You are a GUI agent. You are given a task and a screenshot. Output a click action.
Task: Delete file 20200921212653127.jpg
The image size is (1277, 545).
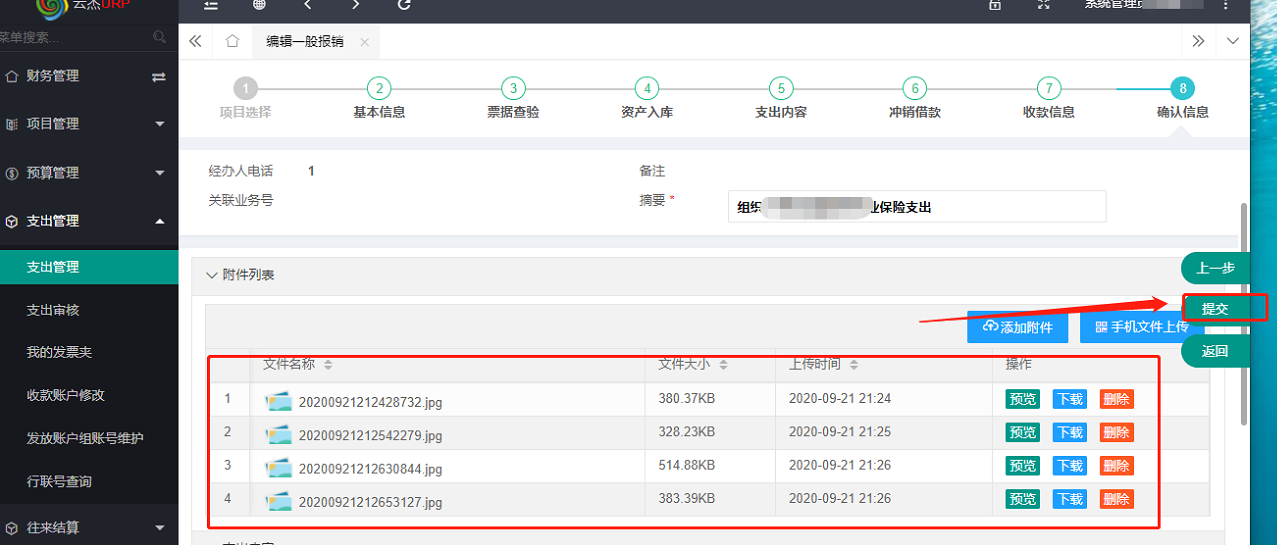pyautogui.click(x=1116, y=498)
